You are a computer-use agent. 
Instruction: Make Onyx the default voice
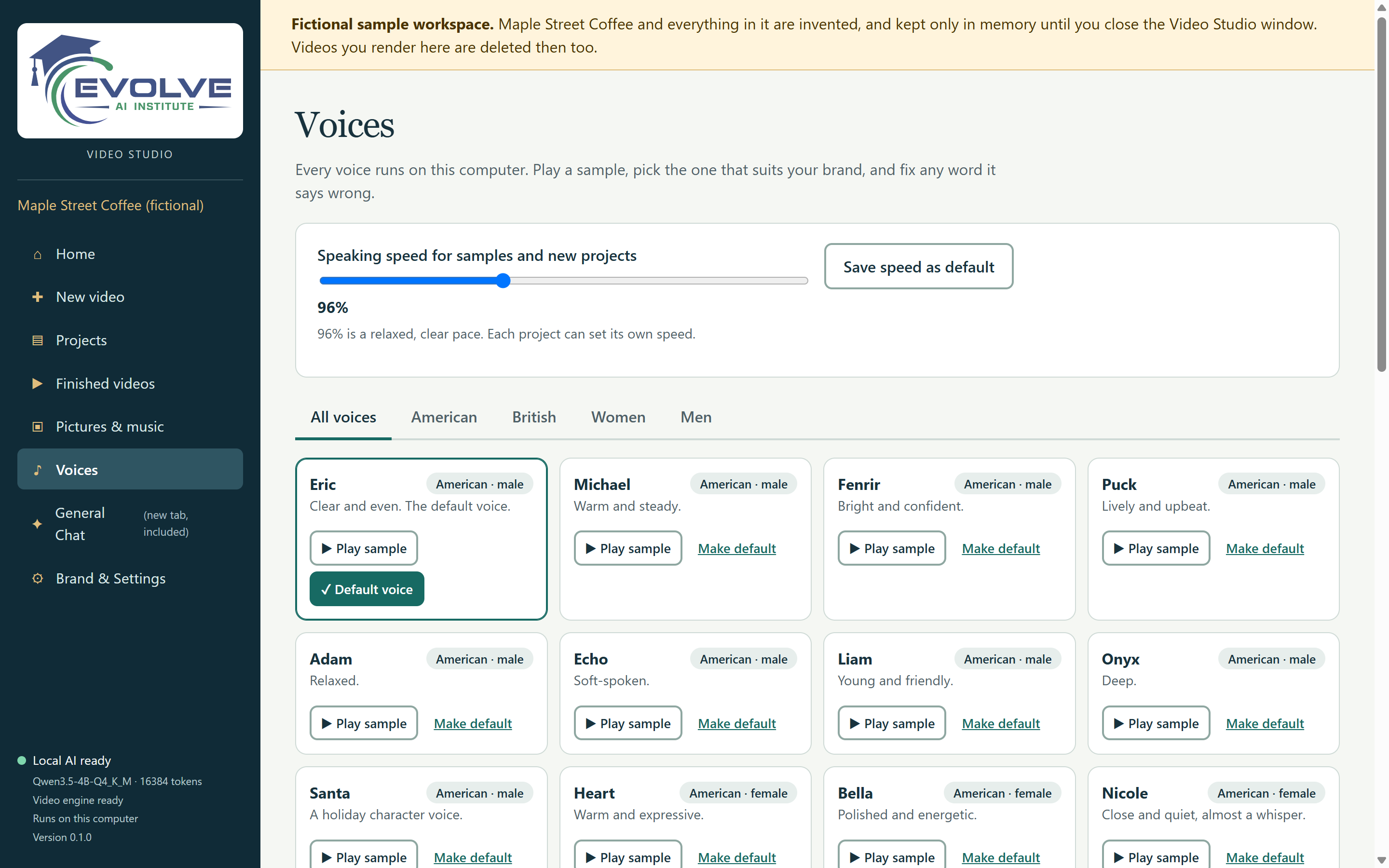[1265, 724]
